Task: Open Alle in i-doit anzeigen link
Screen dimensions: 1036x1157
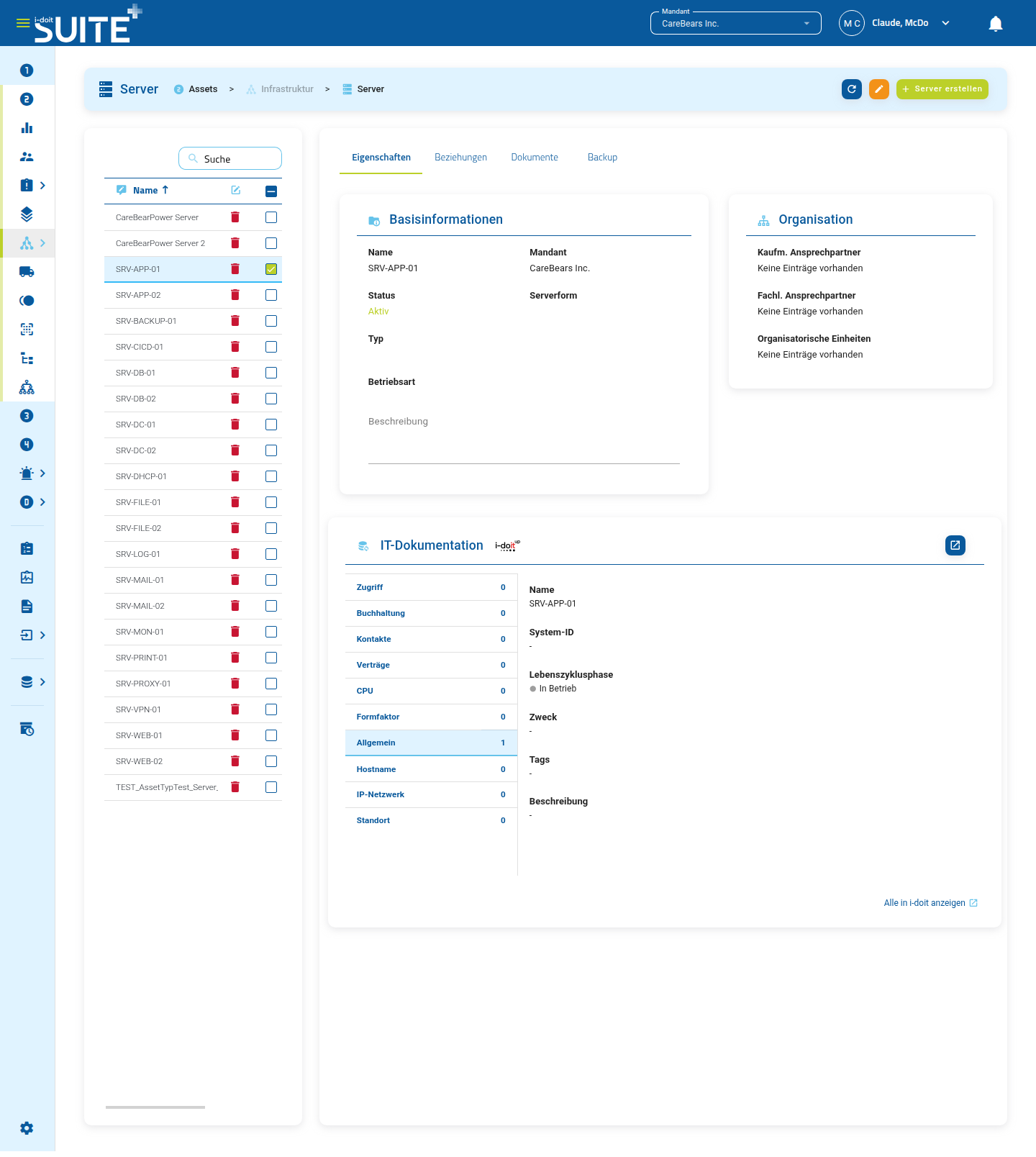Action: tap(930, 903)
